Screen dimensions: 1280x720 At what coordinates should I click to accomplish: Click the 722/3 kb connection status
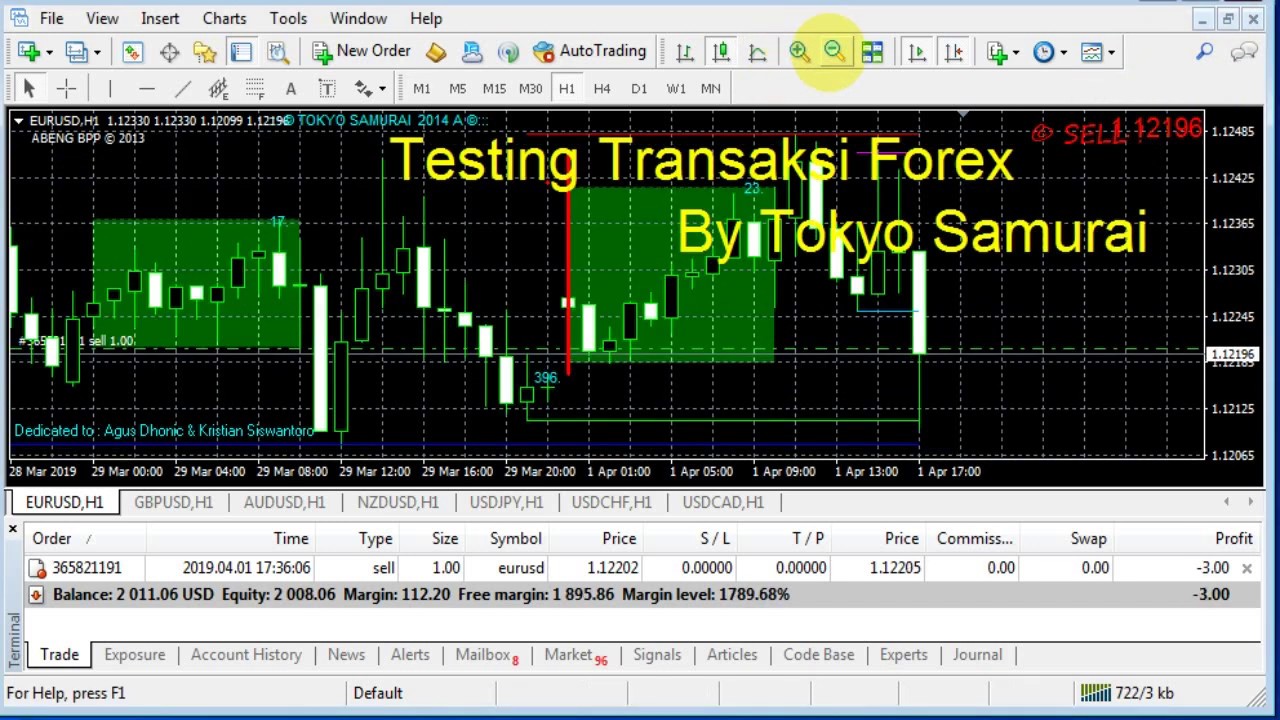click(1127, 692)
